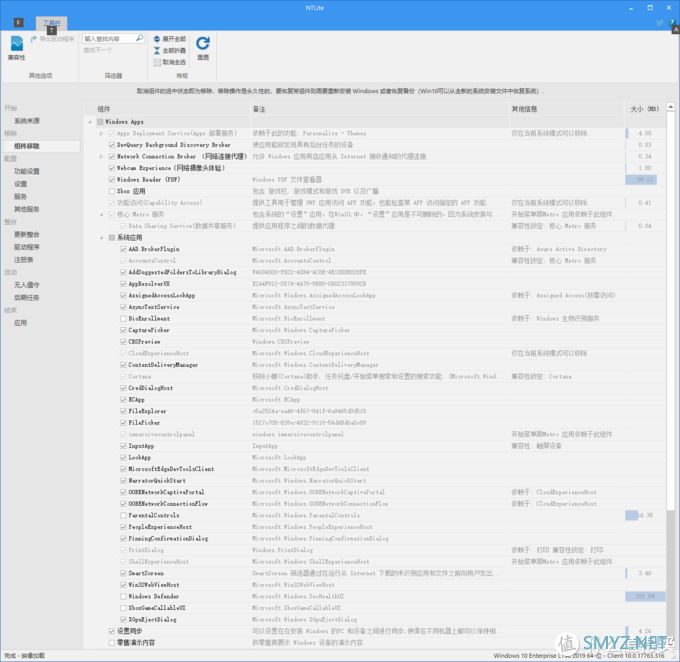Check the Windows Defender checkbox
The width and height of the screenshot is (680, 662).
tap(123, 596)
